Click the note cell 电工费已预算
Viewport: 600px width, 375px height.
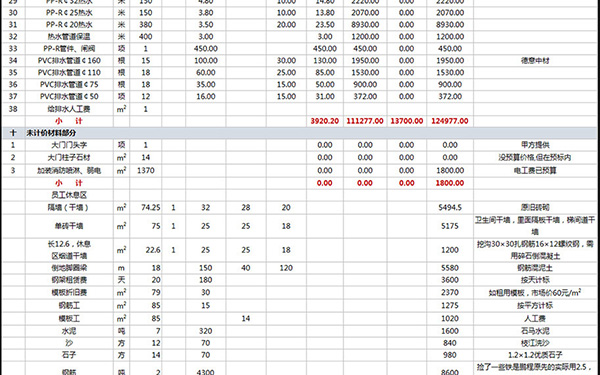[535, 170]
